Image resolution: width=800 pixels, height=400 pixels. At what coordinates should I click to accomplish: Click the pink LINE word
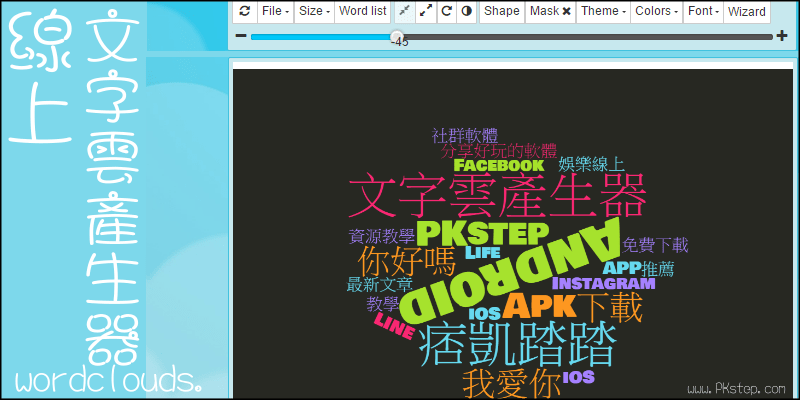(393, 326)
